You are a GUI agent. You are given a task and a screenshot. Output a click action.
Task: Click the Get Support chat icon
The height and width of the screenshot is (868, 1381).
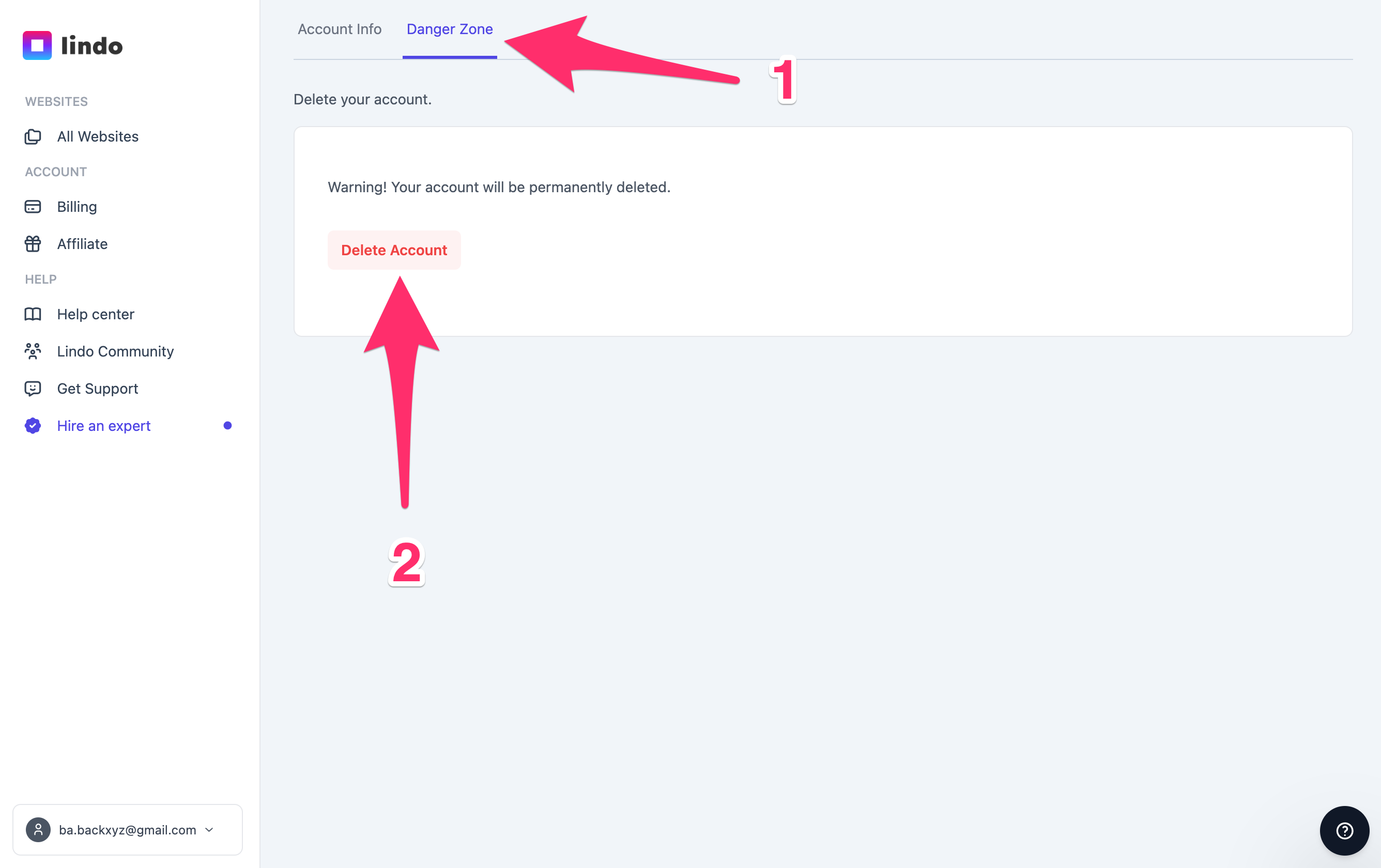[x=33, y=389]
